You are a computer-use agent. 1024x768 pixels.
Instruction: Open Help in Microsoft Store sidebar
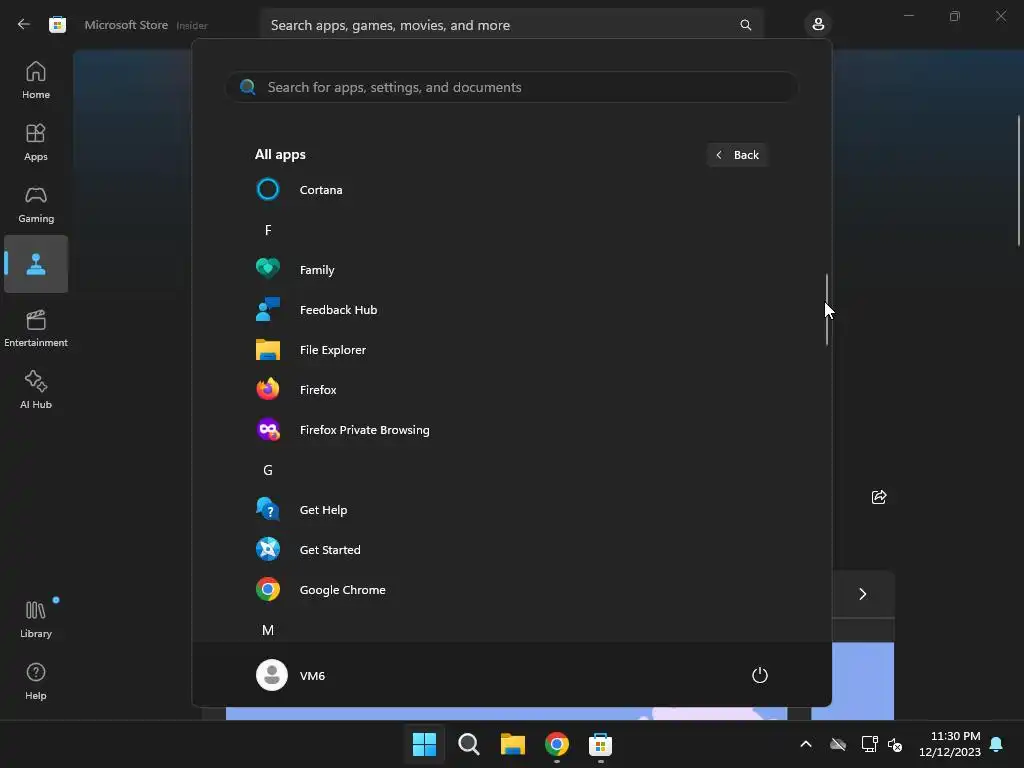coord(36,681)
